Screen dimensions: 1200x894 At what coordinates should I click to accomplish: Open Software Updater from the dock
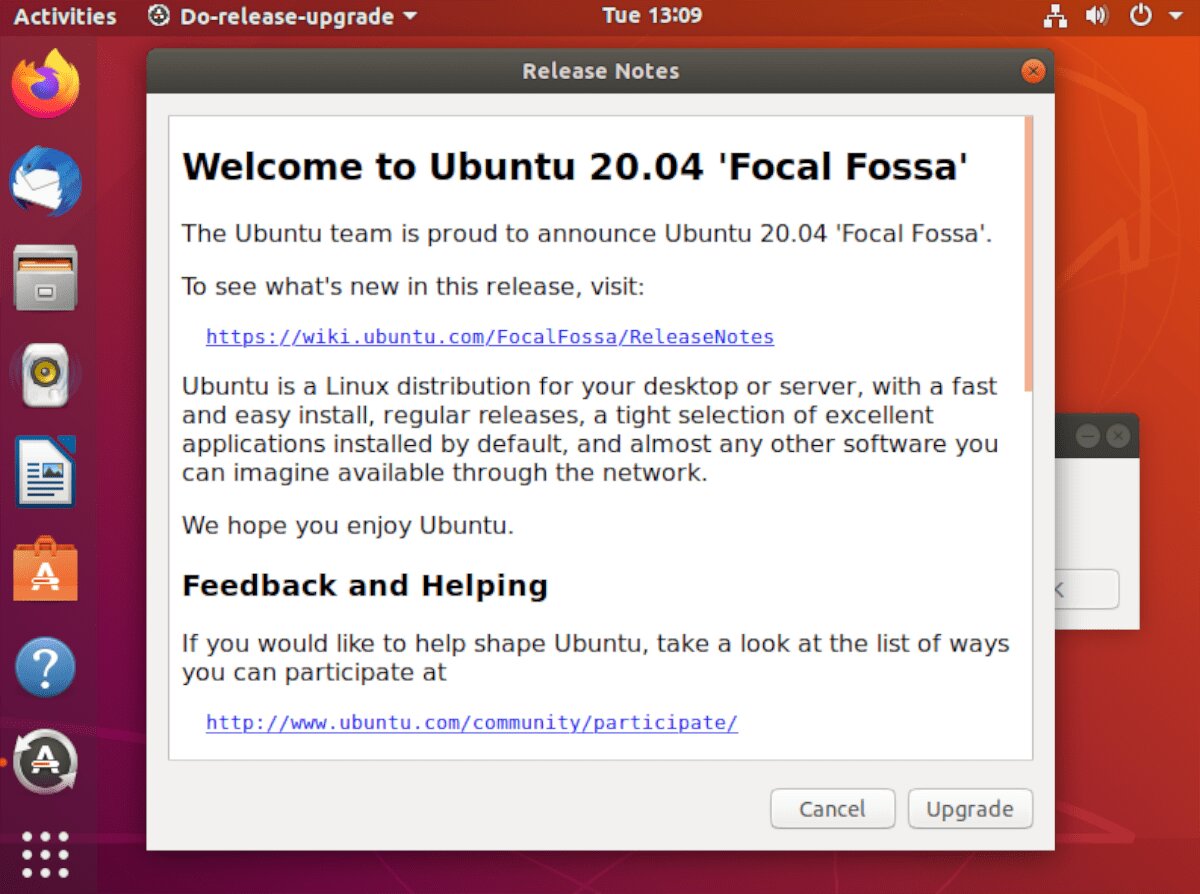(x=45, y=762)
